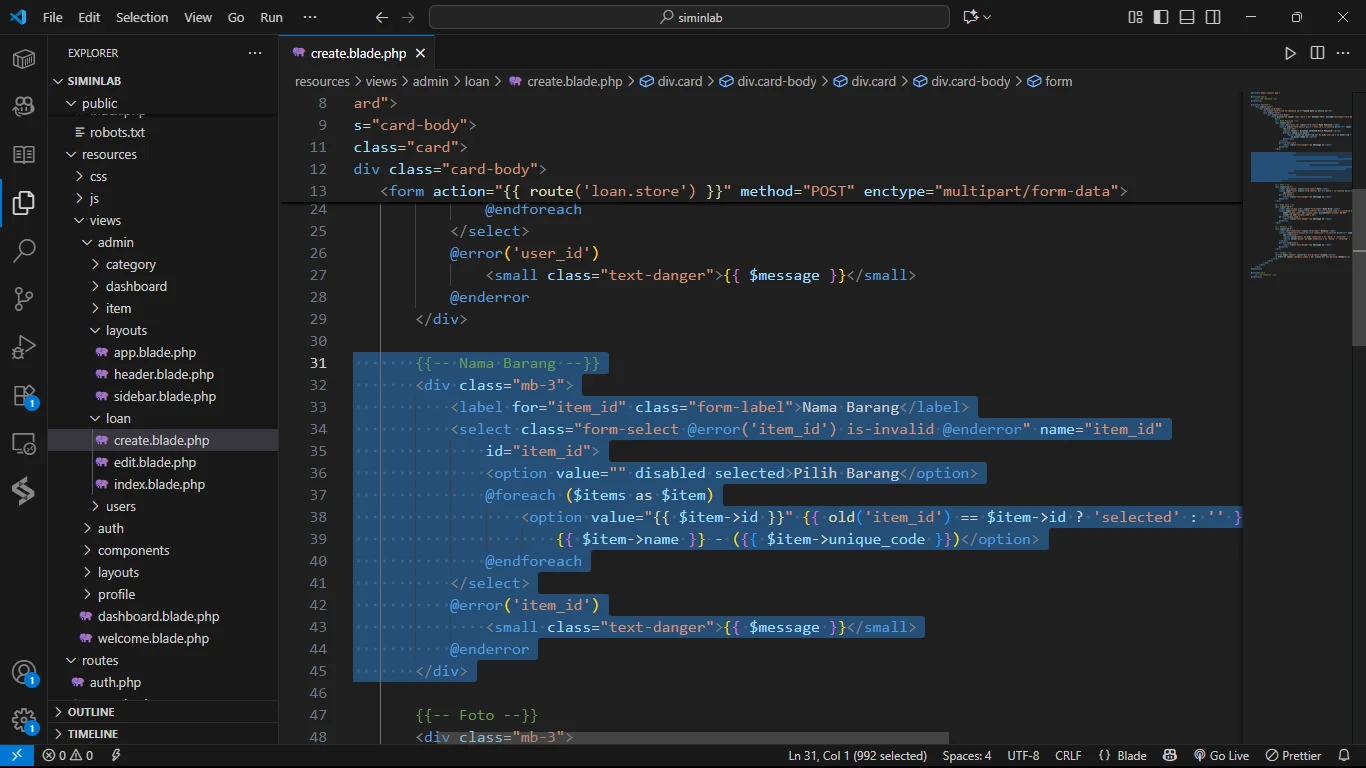The width and height of the screenshot is (1366, 768).
Task: Expand the TIMELINE section
Action: click(93, 734)
